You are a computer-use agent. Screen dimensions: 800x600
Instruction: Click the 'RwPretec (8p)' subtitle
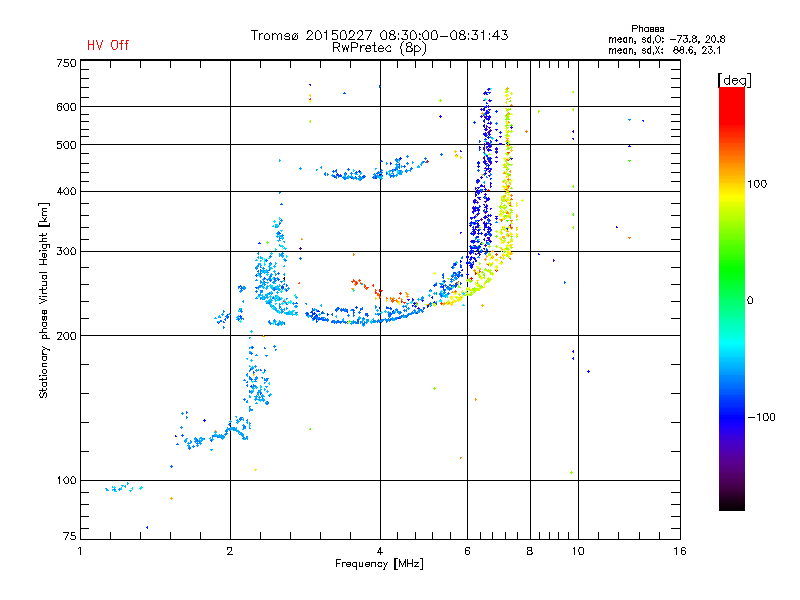pyautogui.click(x=379, y=48)
